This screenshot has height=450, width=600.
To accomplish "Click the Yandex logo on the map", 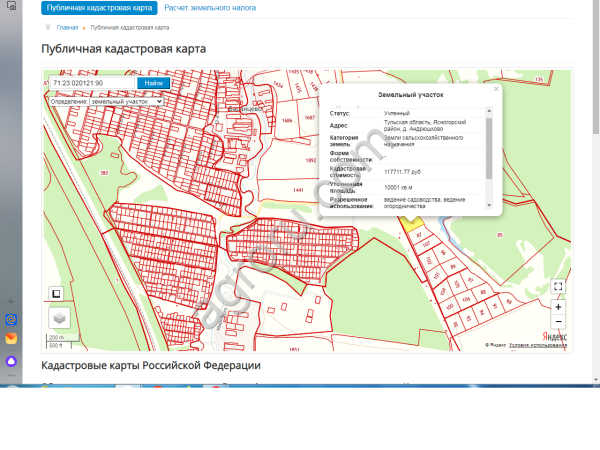I will point(554,336).
